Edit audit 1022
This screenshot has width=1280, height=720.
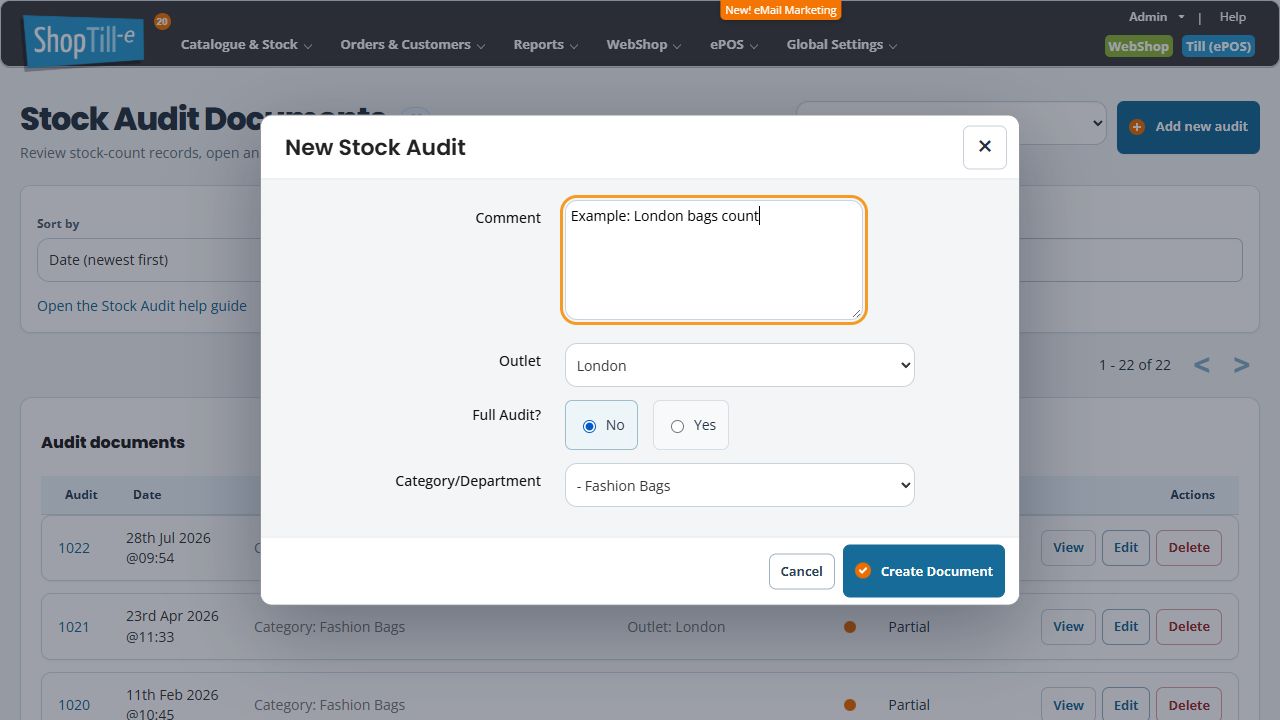(x=1126, y=548)
